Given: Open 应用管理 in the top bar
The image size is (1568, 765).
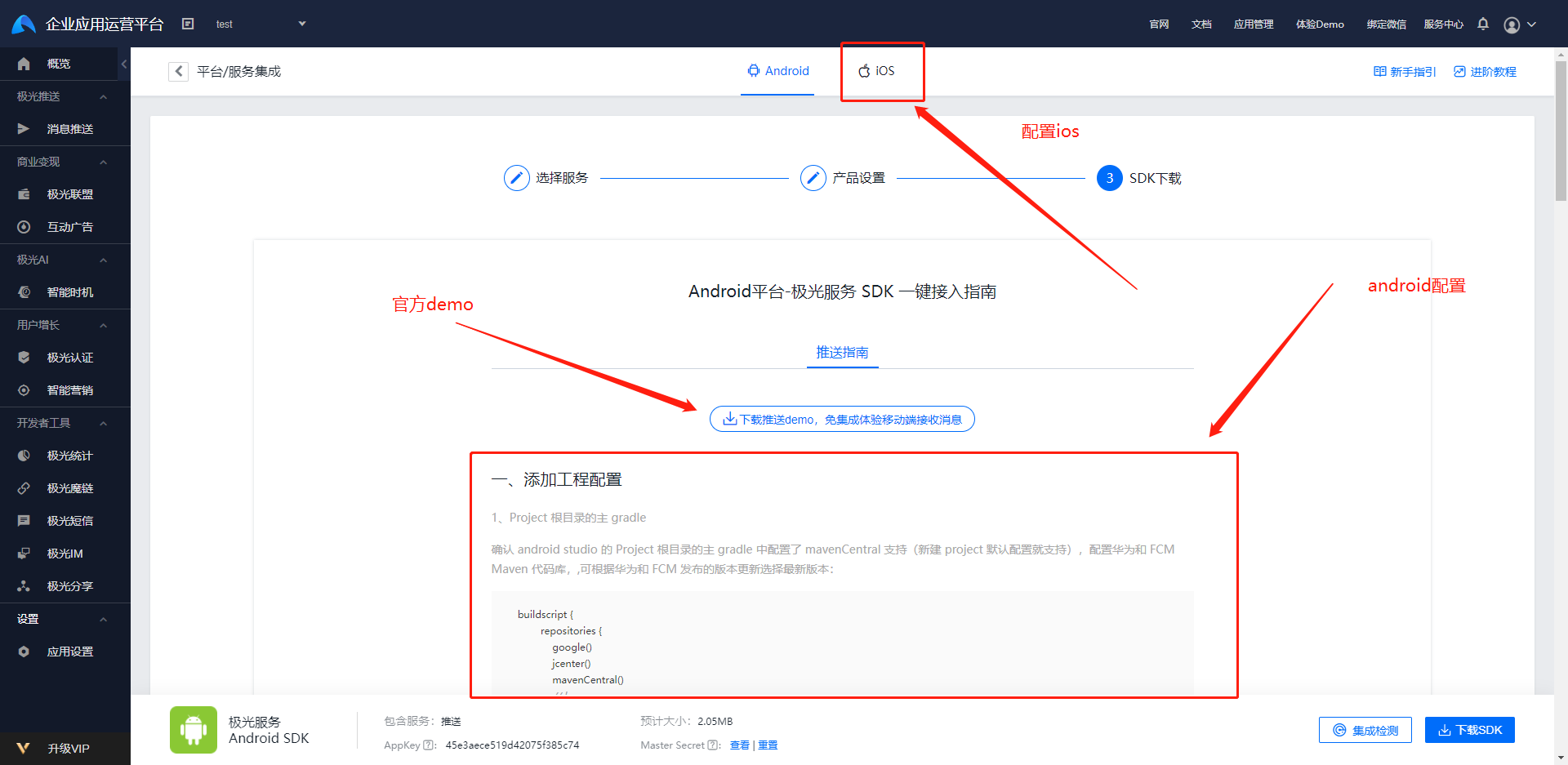Looking at the screenshot, I should point(1254,24).
